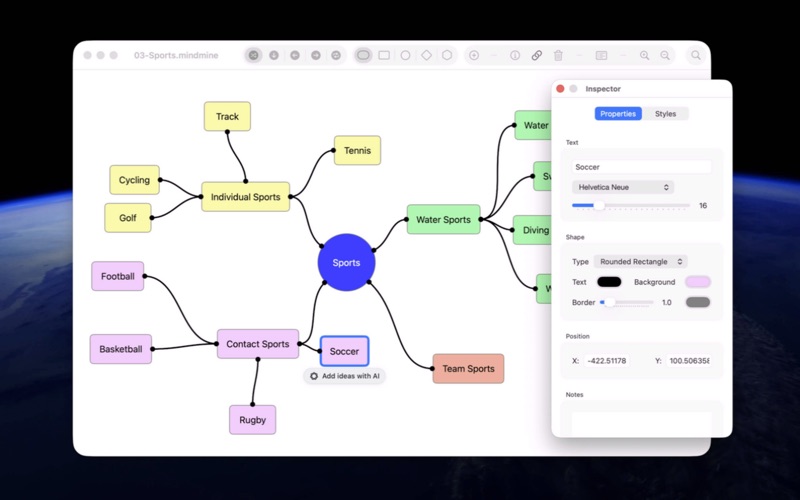The height and width of the screenshot is (500, 800).
Task: Select the circle shape tool
Action: click(405, 55)
